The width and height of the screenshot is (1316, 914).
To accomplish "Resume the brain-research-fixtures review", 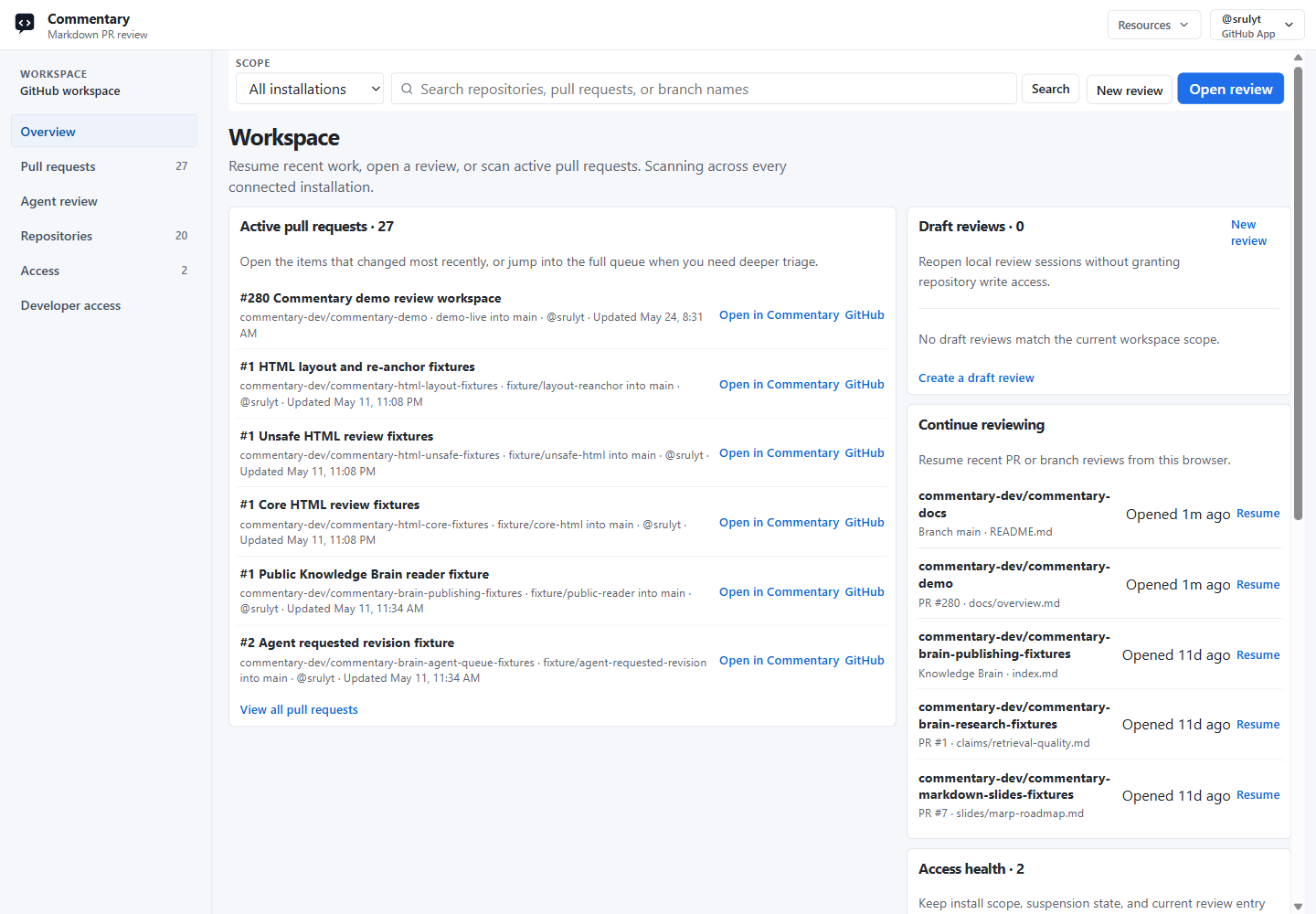I will click(1258, 725).
